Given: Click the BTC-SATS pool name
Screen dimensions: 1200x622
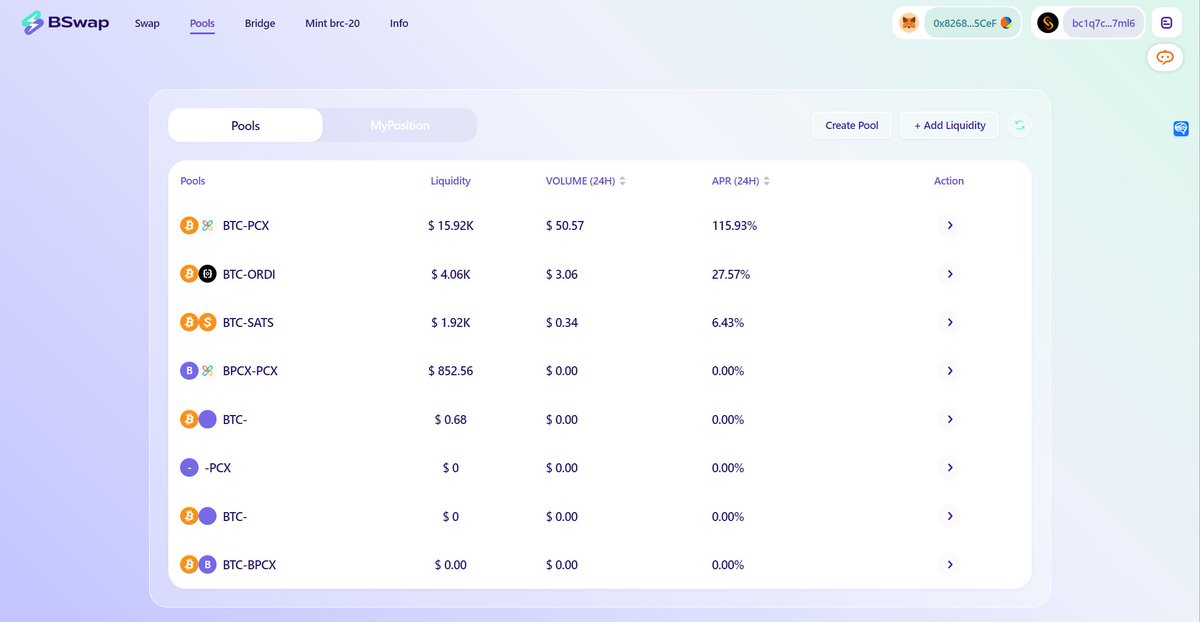Looking at the screenshot, I should click(248, 323).
